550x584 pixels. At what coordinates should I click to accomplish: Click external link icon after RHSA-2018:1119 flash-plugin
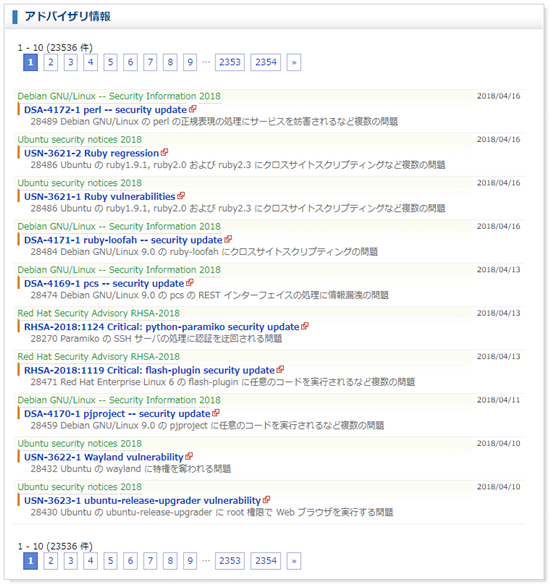pyautogui.click(x=280, y=369)
